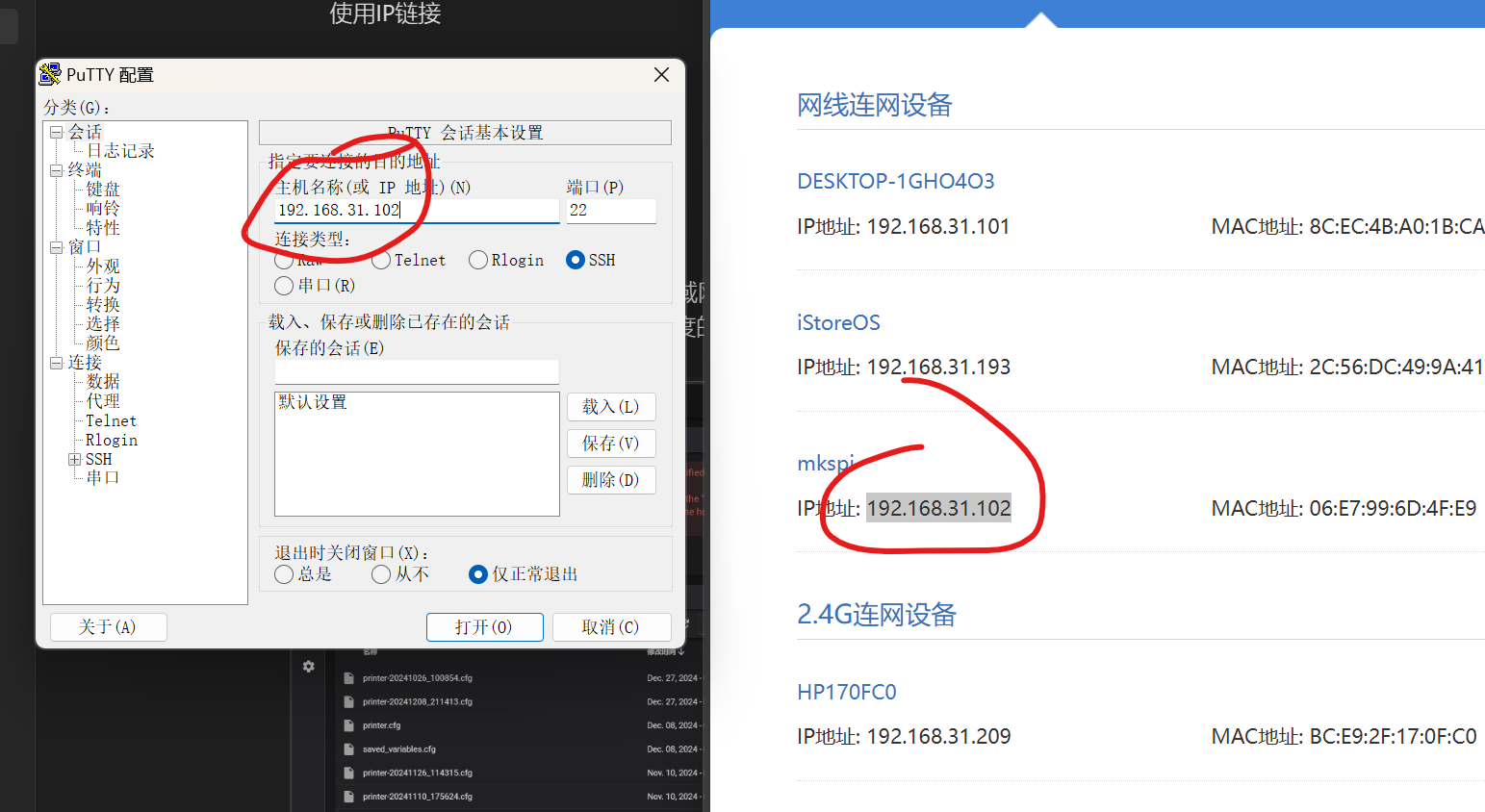Select the saved_variables.cfg file icon
The image size is (1485, 812).
(349, 749)
